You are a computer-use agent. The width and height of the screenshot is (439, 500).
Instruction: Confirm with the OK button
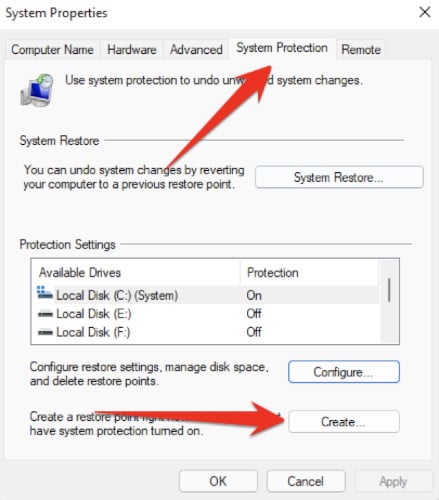[x=218, y=481]
